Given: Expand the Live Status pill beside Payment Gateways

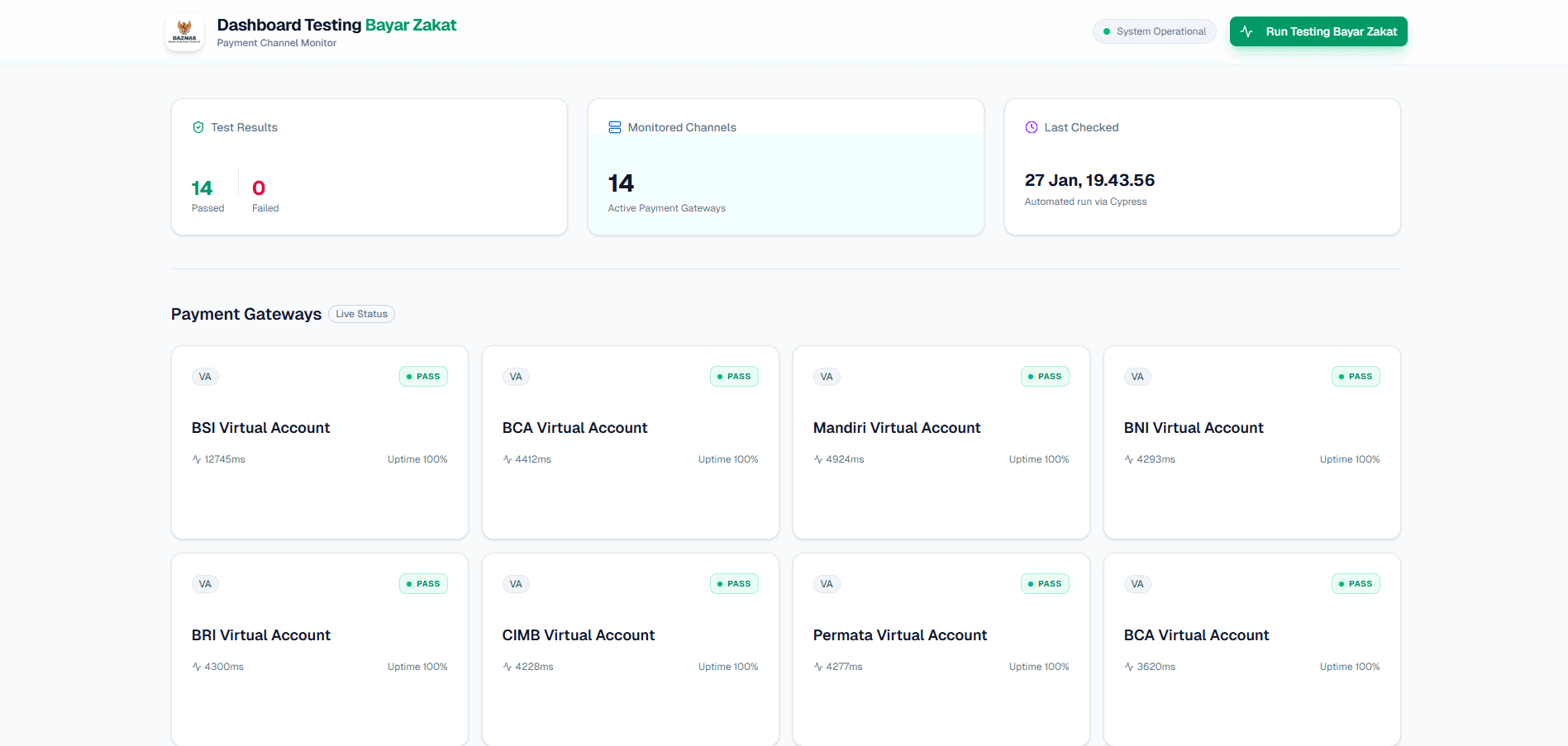Looking at the screenshot, I should (x=361, y=313).
